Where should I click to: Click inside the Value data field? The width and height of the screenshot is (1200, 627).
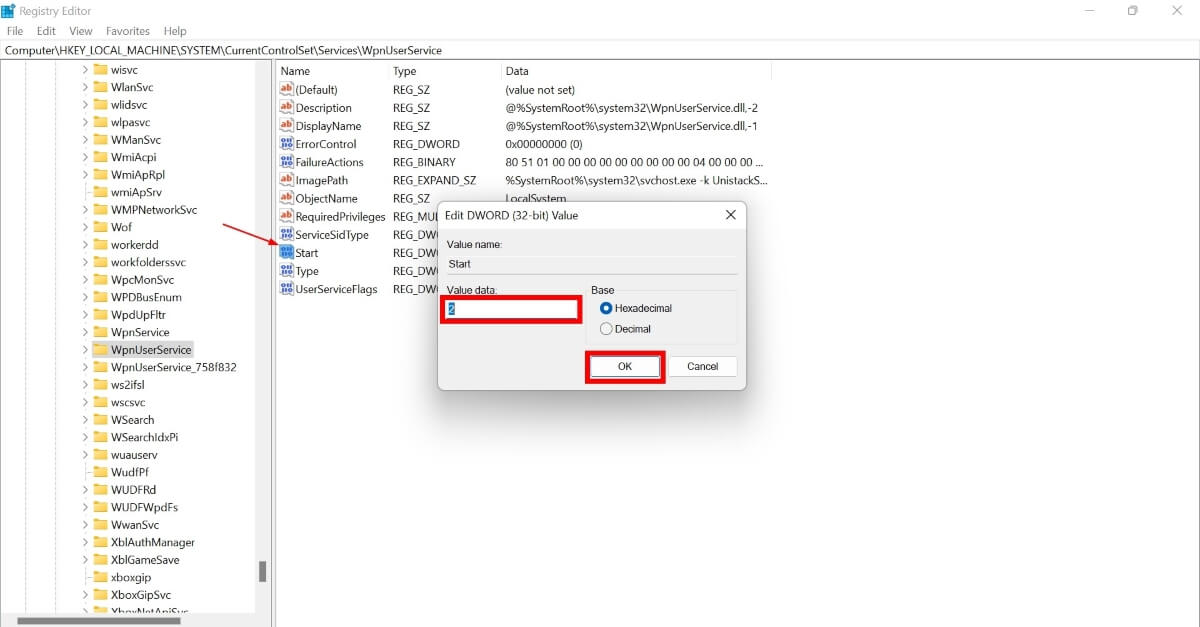[511, 308]
